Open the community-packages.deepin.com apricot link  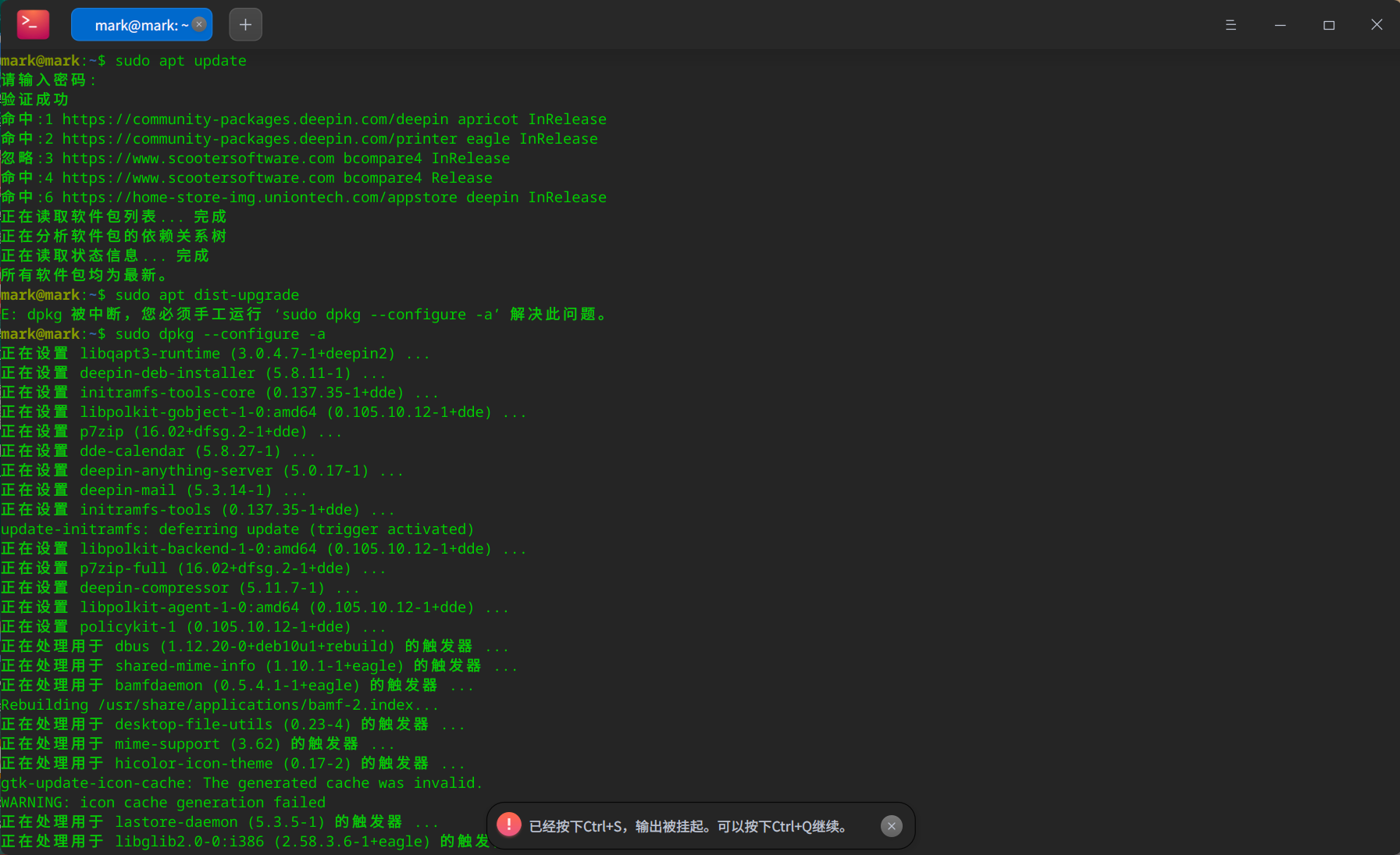pos(255,119)
